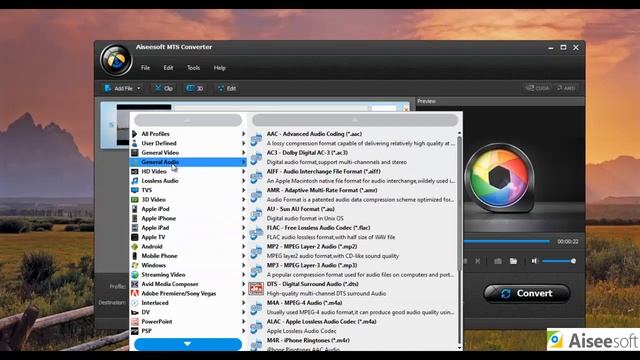Select General Video category

[188, 153]
